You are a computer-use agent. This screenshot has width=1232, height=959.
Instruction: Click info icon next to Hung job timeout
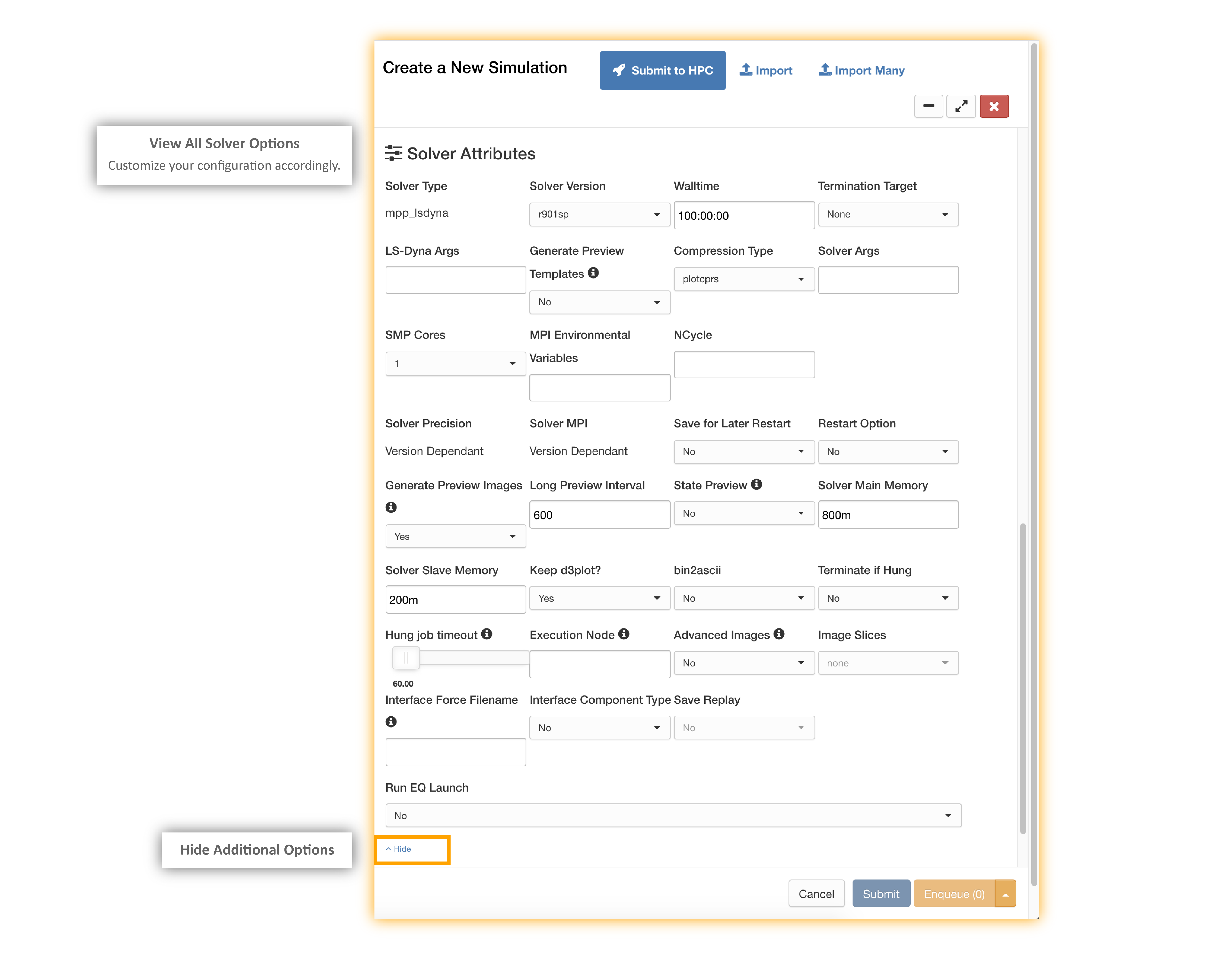click(487, 634)
